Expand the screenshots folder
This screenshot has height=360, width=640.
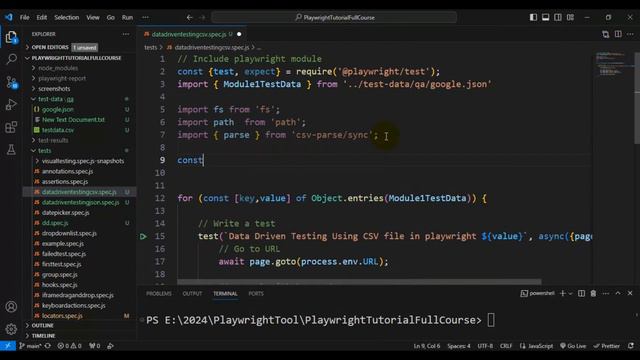click(x=54, y=89)
